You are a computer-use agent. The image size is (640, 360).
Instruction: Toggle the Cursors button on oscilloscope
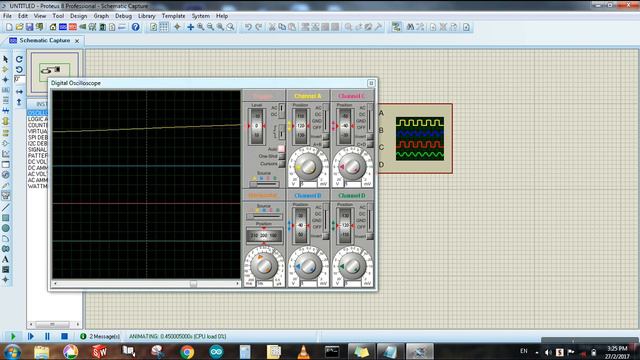(x=281, y=164)
